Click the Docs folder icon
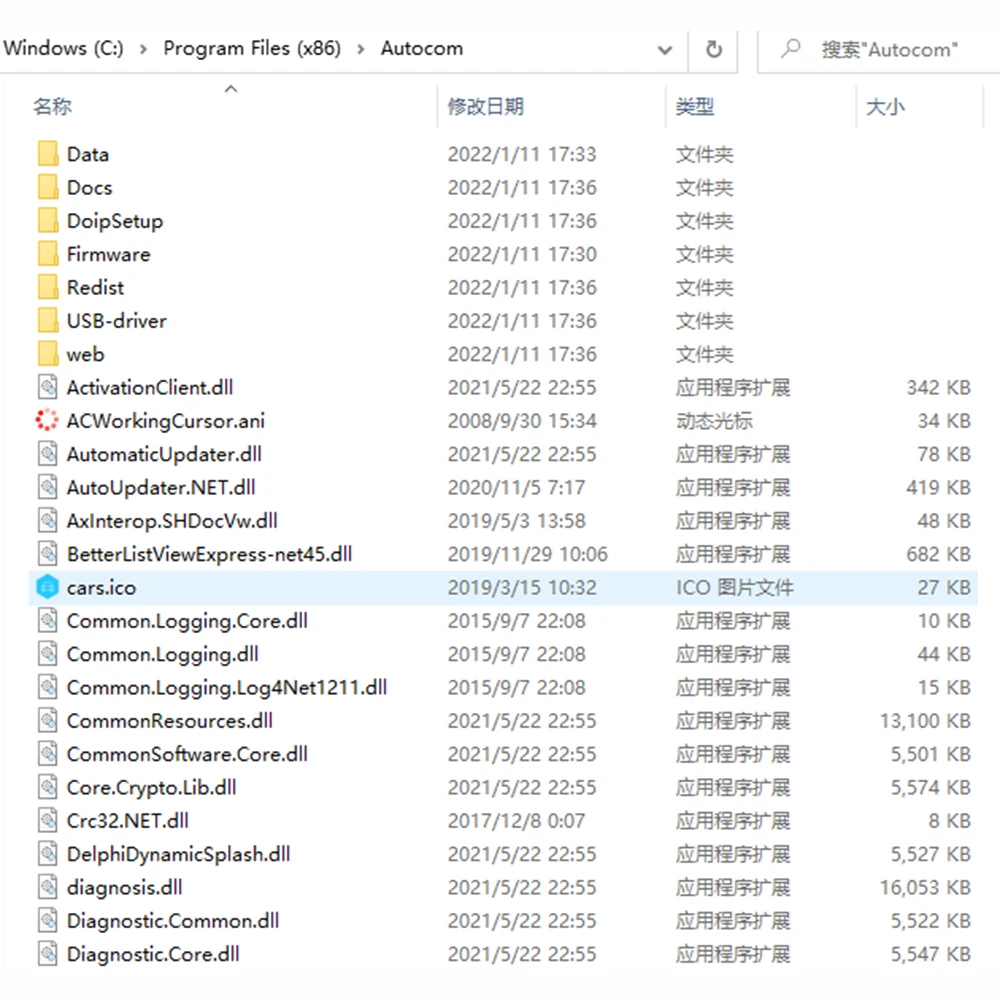The image size is (1000, 1000). pyautogui.click(x=48, y=188)
